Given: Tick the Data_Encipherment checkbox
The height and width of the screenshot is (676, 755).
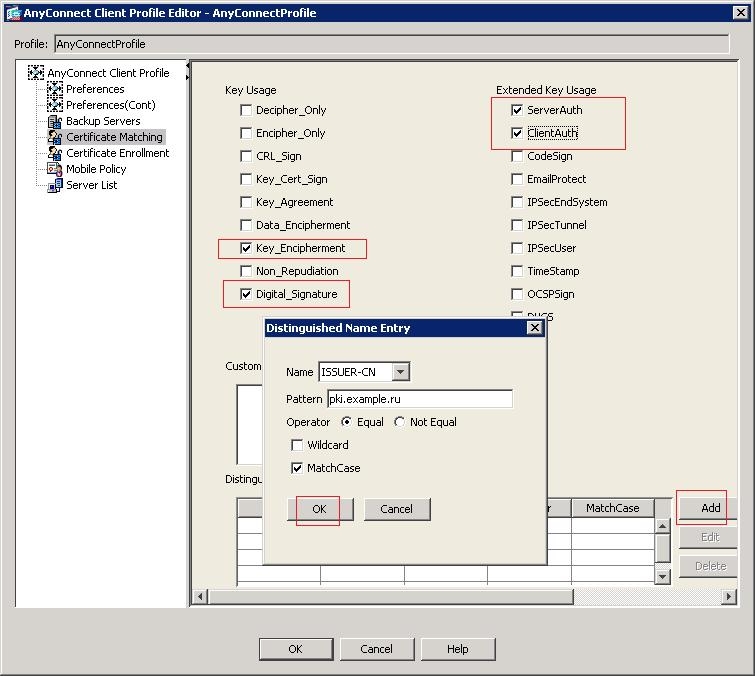Looking at the screenshot, I should point(246,225).
